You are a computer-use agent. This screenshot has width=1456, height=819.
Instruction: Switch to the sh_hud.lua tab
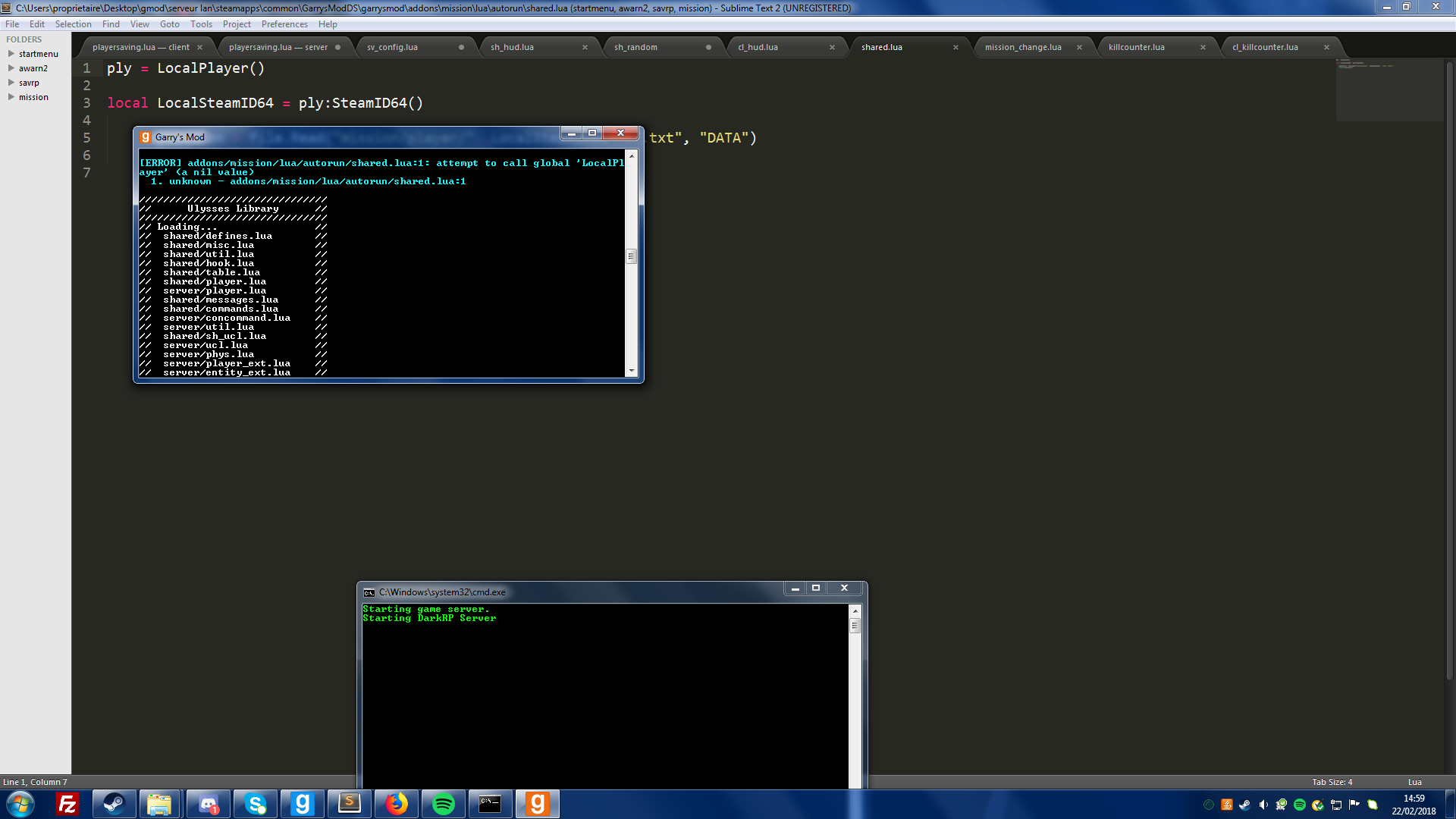512,47
